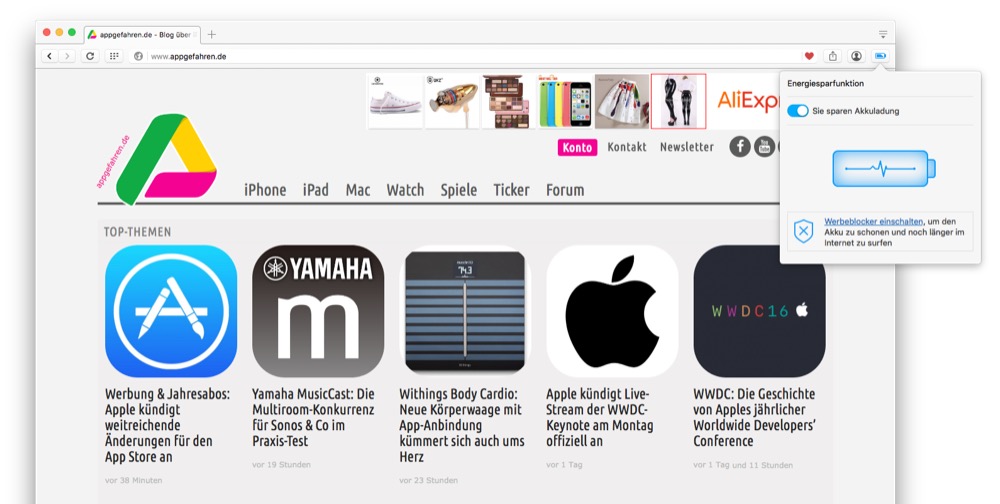Click the 'Werbeblocker einschalten' link

pyautogui.click(x=873, y=221)
